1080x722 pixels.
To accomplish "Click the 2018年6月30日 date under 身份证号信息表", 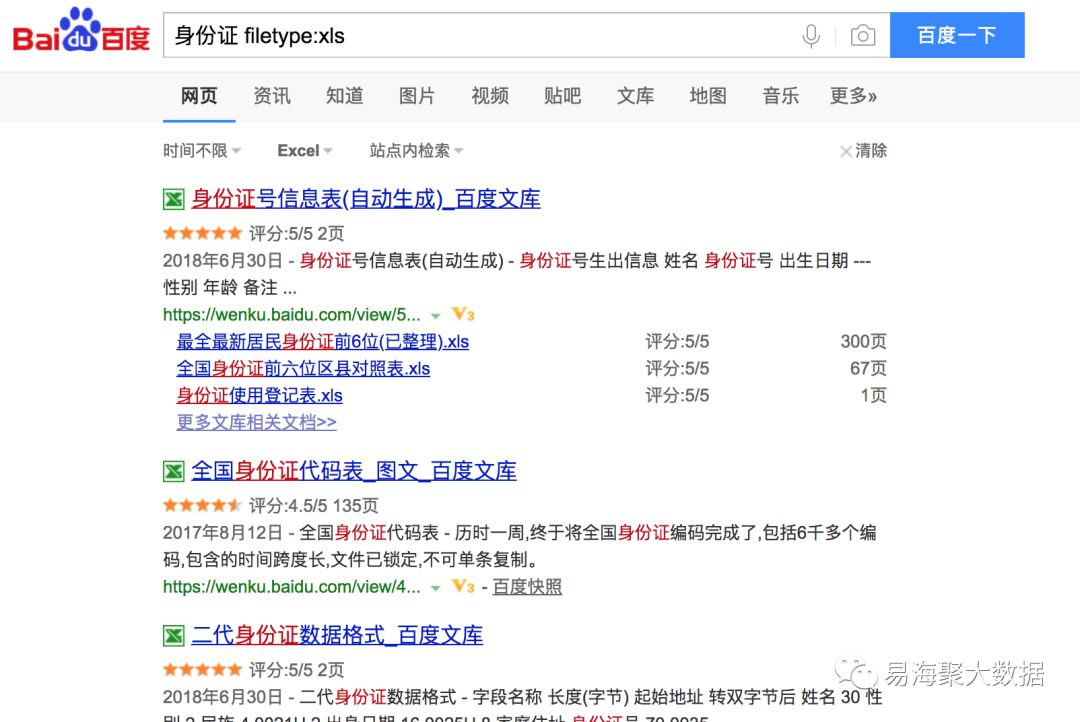I will click(x=223, y=260).
